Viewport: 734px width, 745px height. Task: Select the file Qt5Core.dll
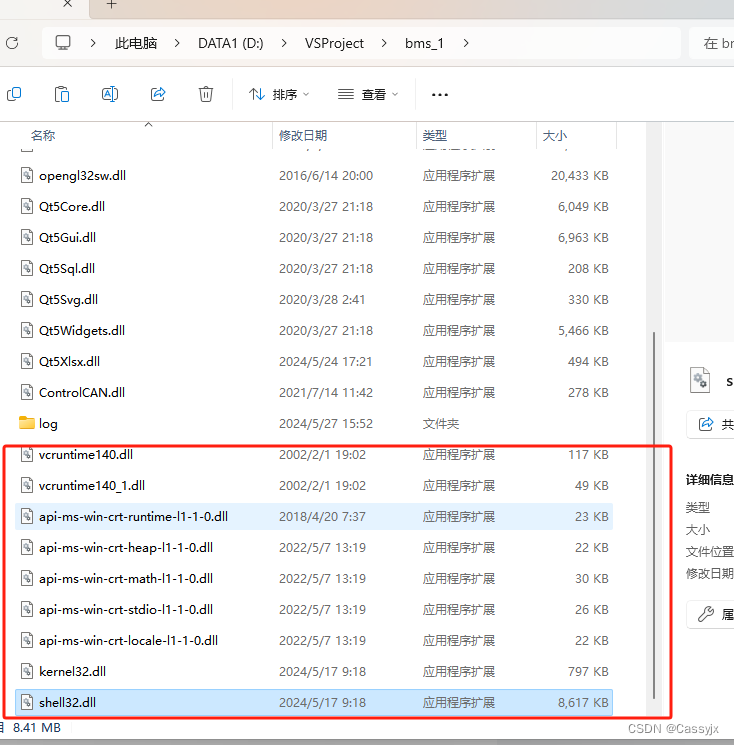click(x=314, y=207)
